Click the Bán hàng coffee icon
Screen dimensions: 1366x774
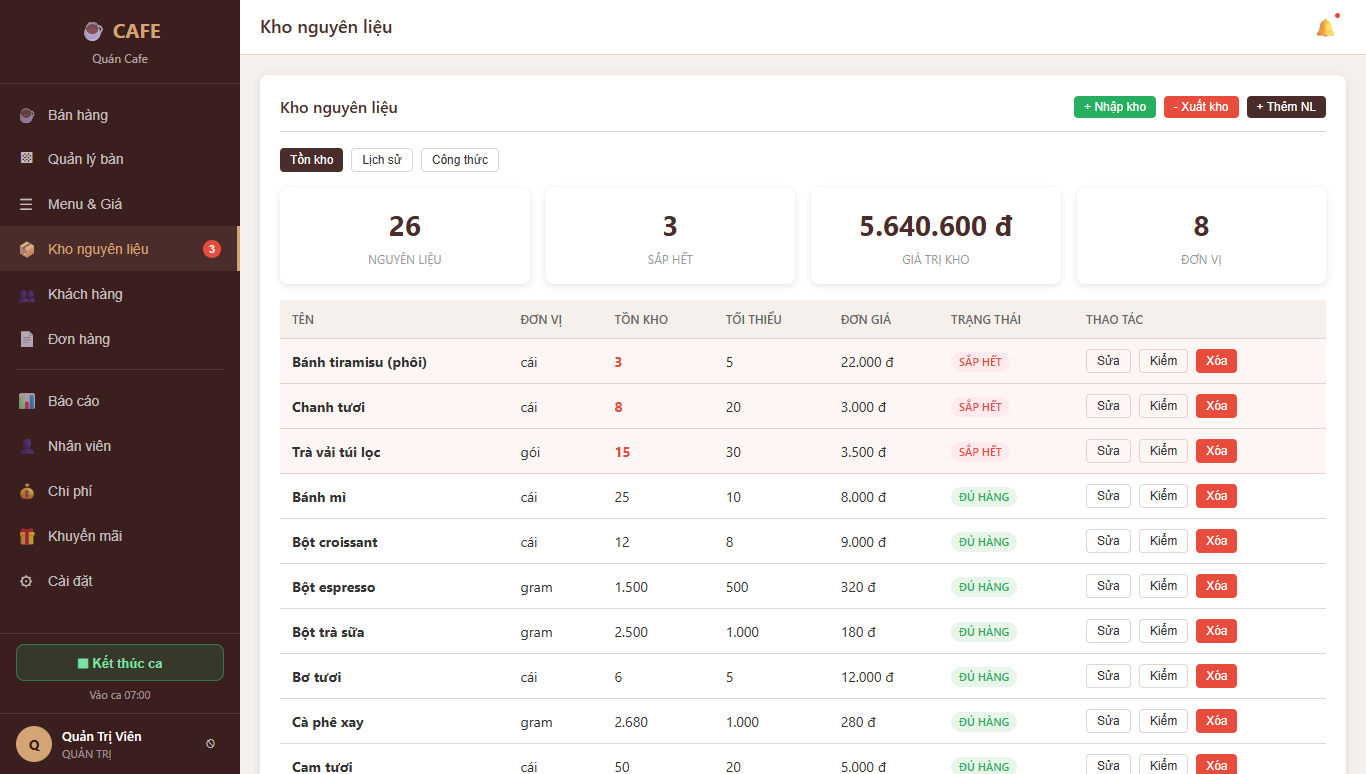click(x=27, y=115)
